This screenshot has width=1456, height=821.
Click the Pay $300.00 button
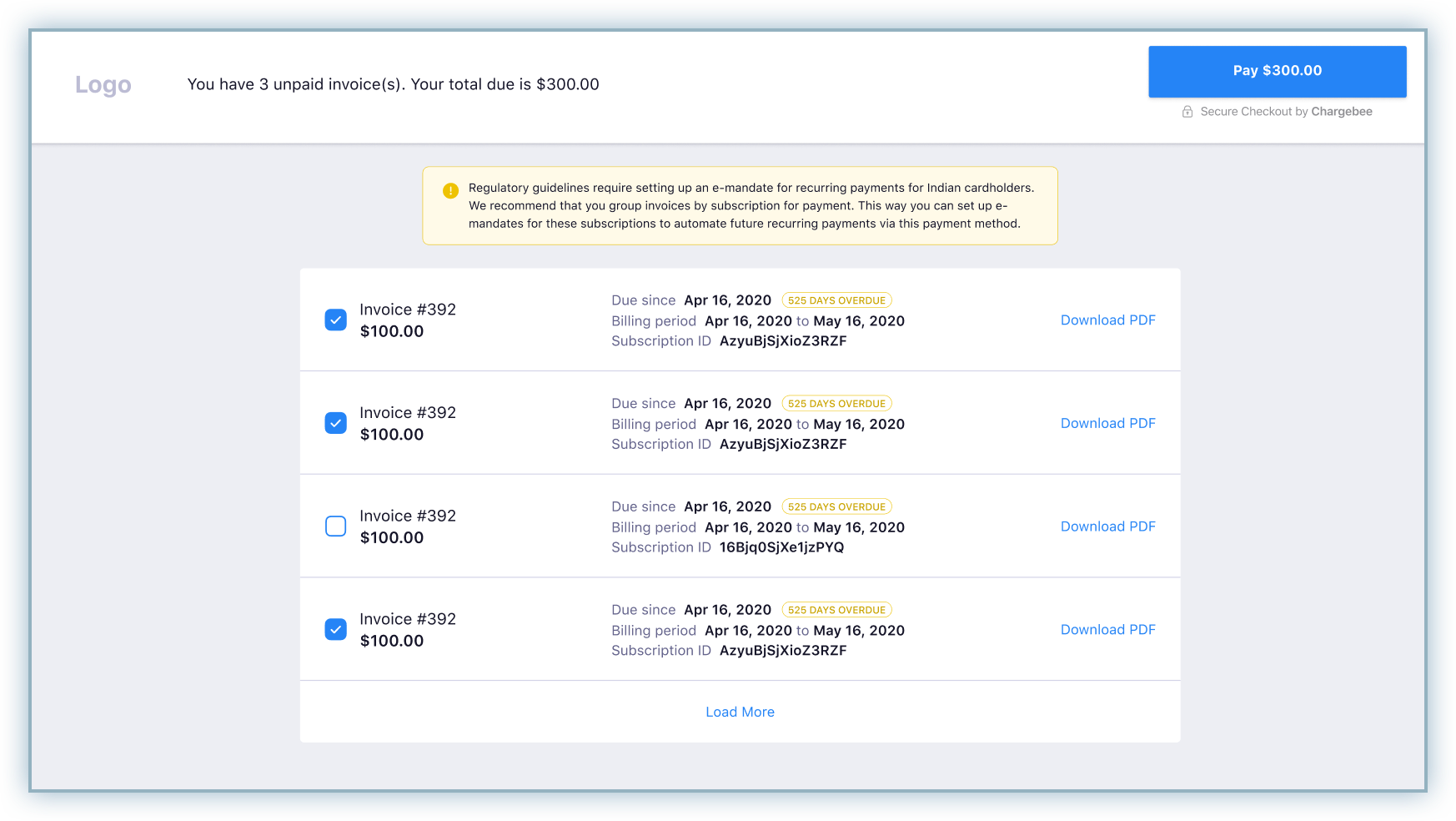point(1278,71)
